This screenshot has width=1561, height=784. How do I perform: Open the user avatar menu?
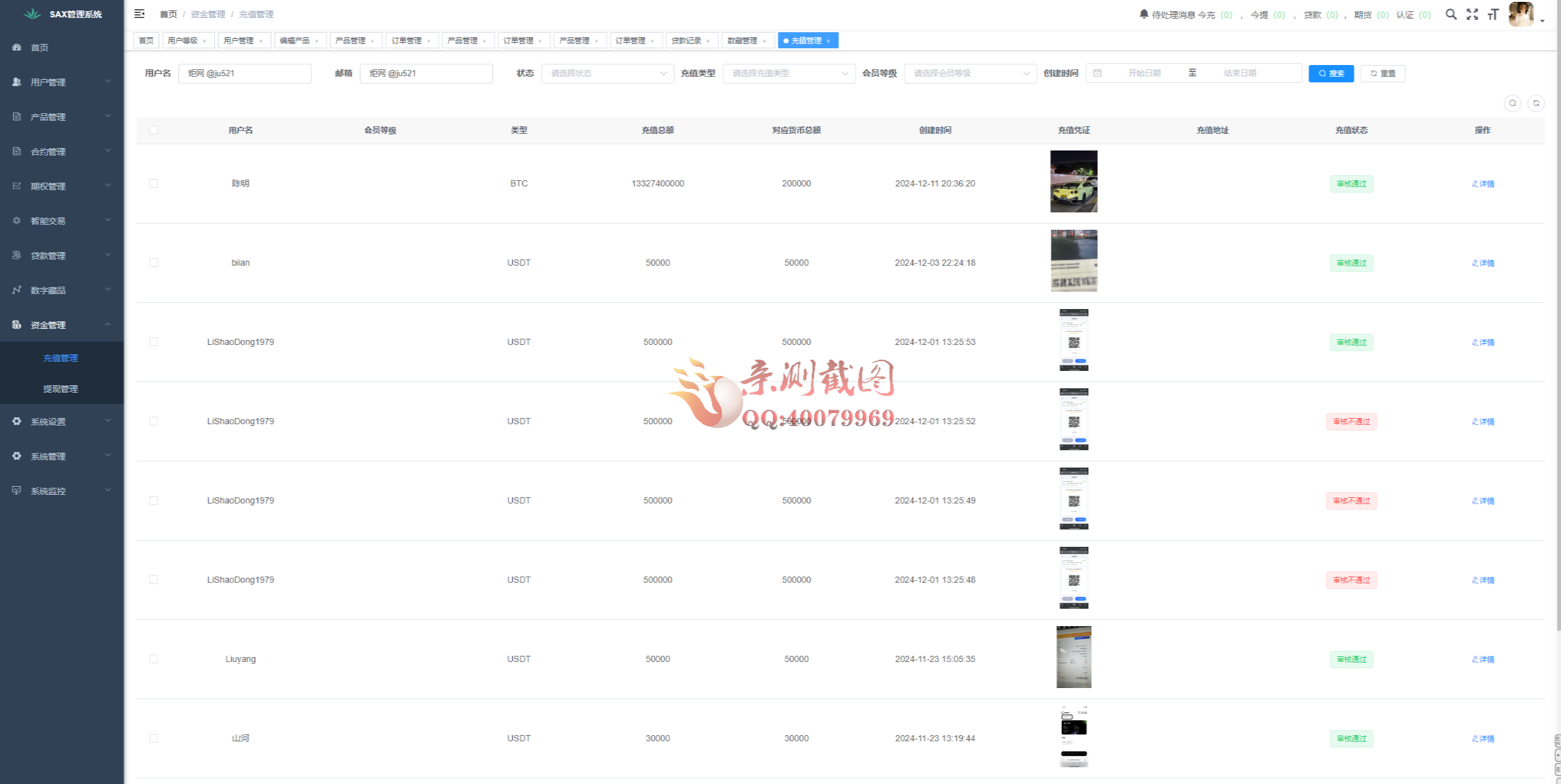1521,14
